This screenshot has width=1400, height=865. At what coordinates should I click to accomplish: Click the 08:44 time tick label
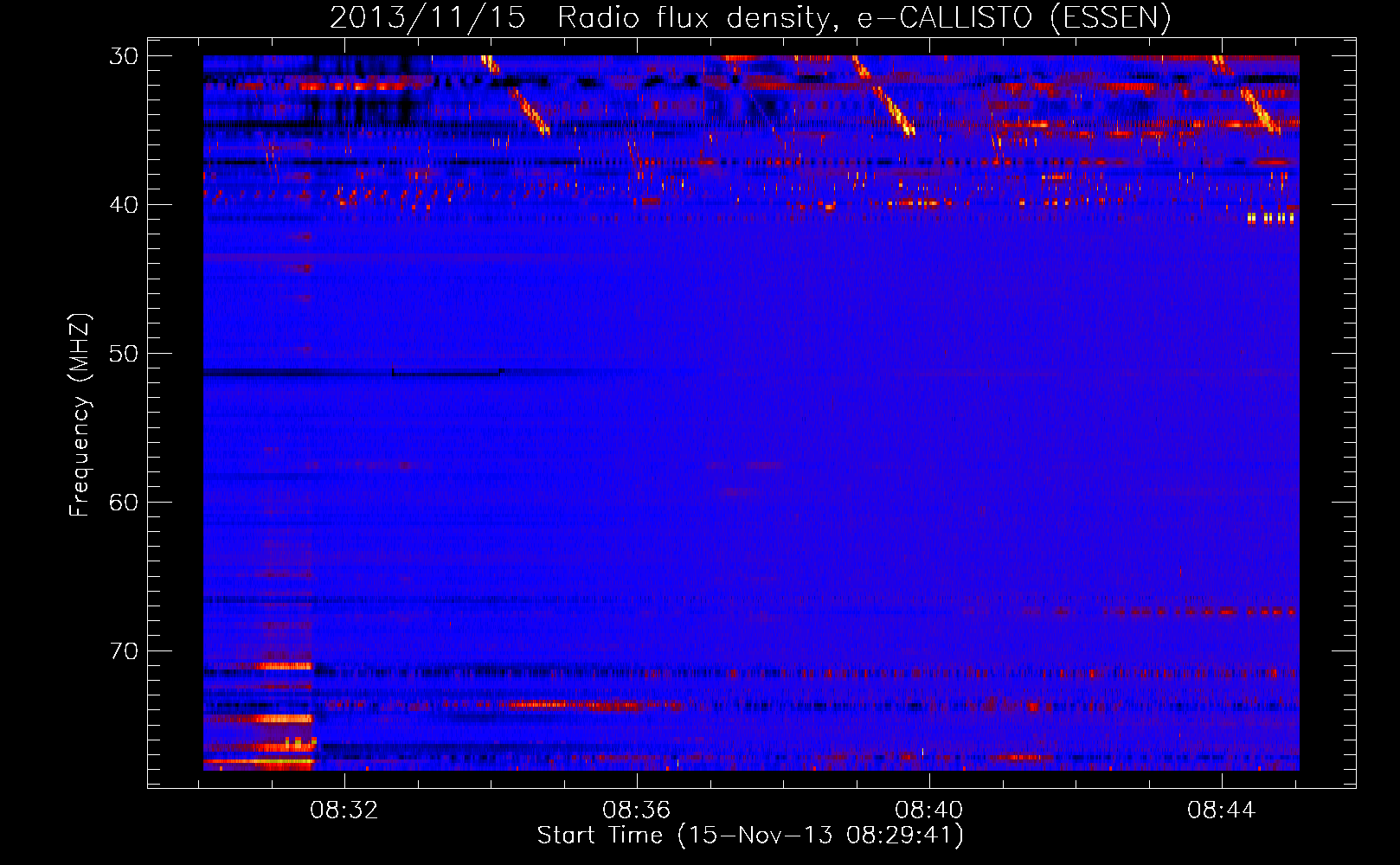[x=1222, y=811]
